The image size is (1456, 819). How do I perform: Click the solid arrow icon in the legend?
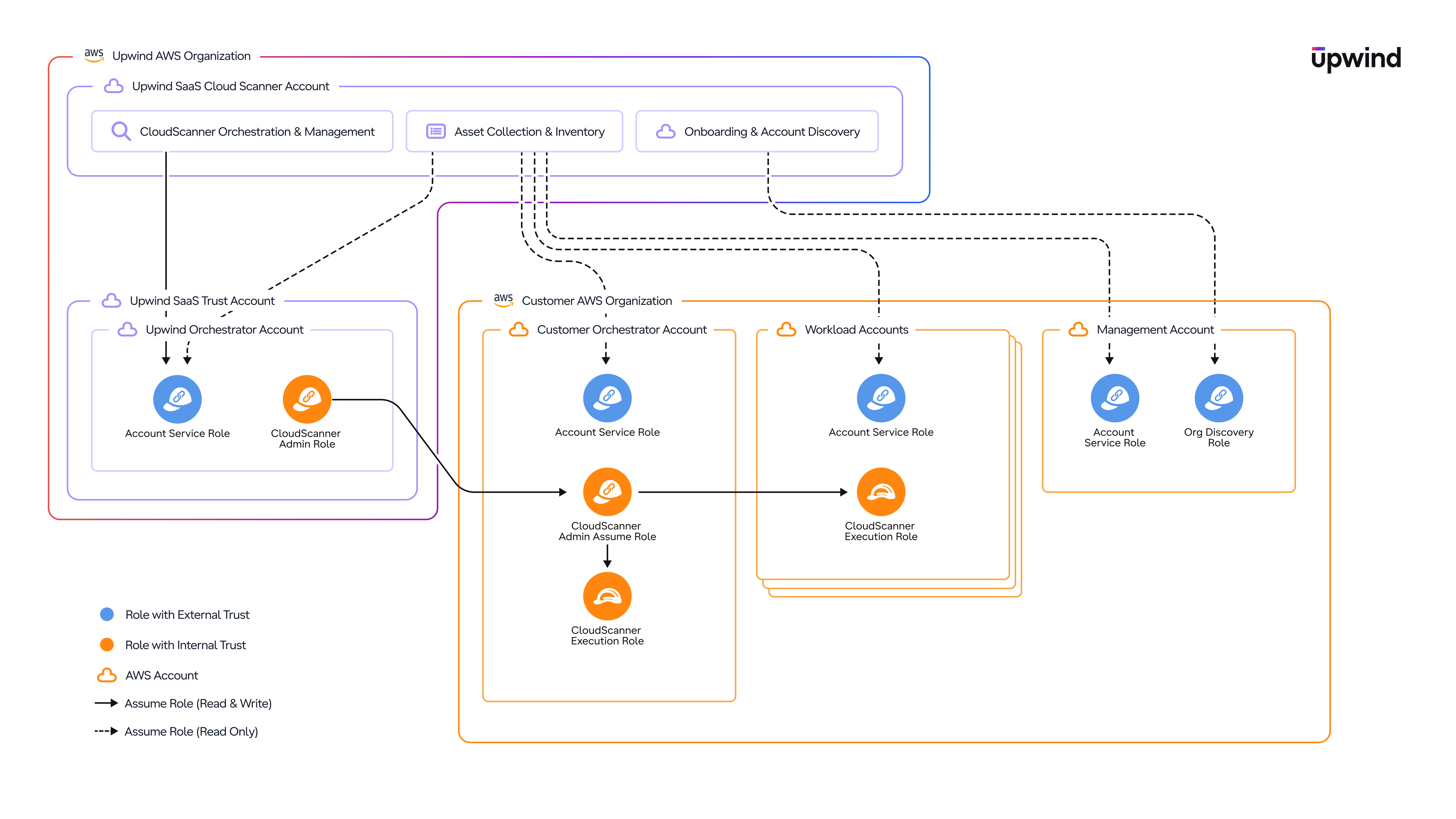(x=106, y=703)
